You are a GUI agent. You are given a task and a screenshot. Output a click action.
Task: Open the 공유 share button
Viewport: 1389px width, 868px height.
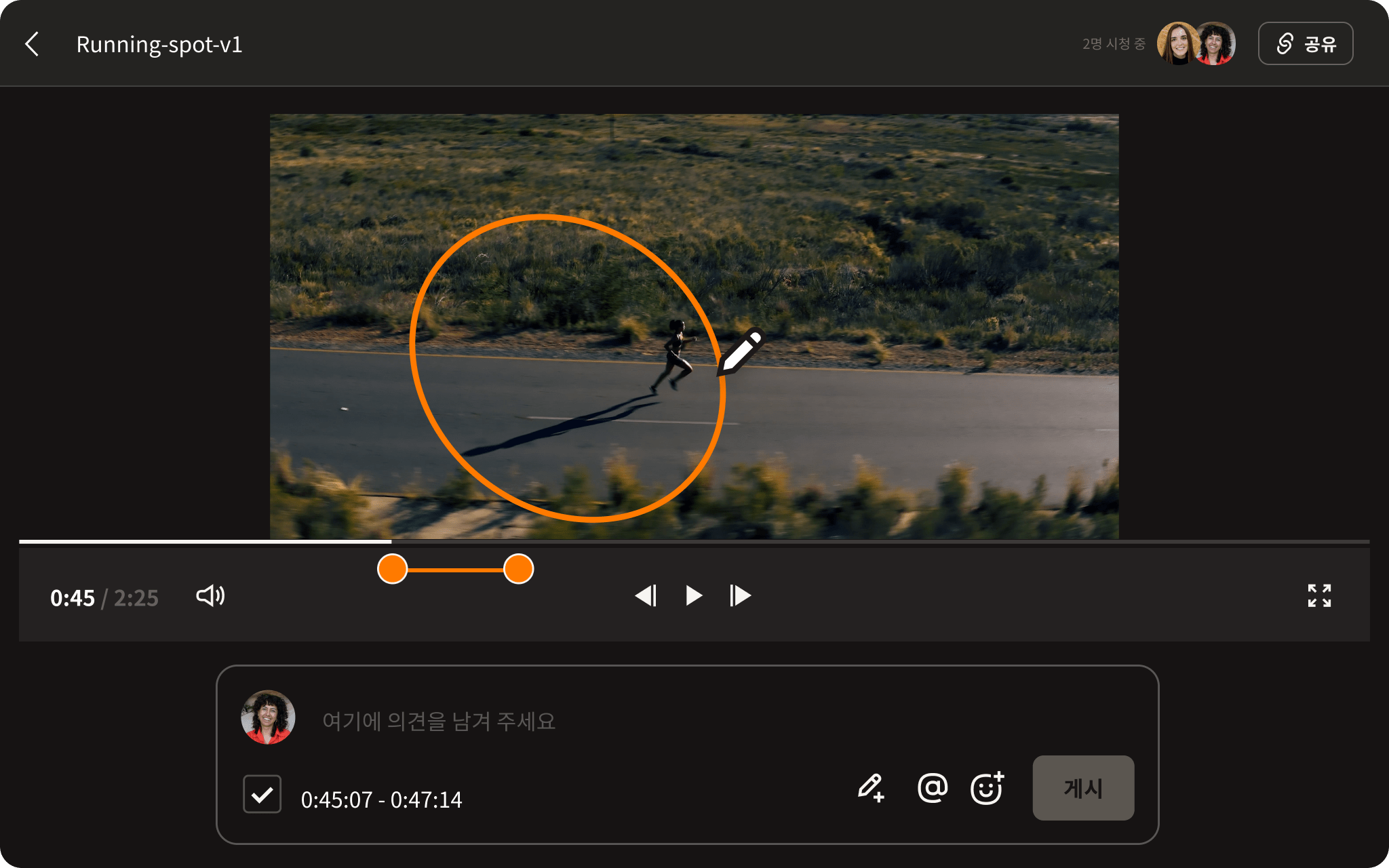1306,43
